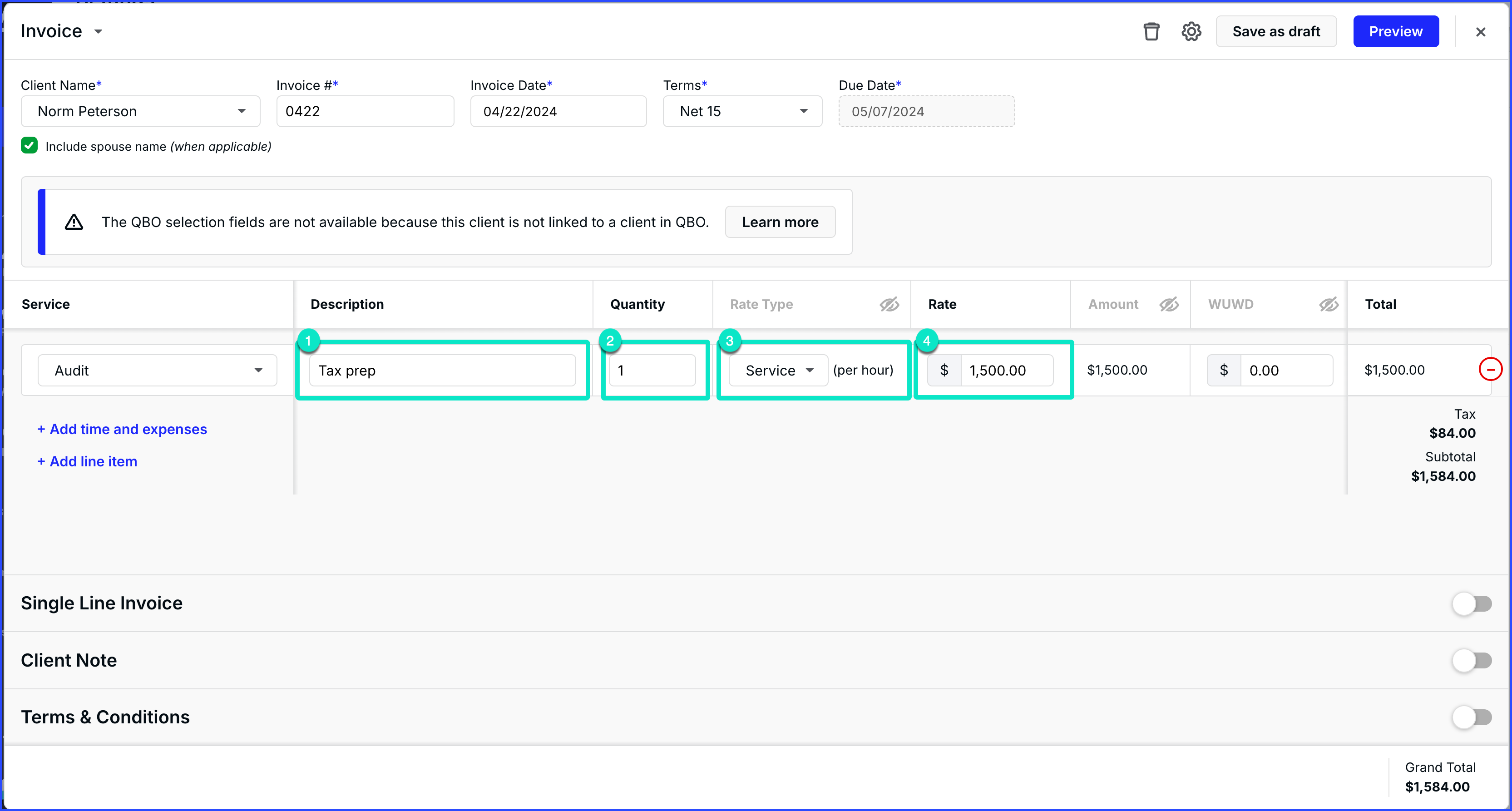The image size is (1512, 811).
Task: Open the Invoice title dropdown menu
Action: point(99,31)
